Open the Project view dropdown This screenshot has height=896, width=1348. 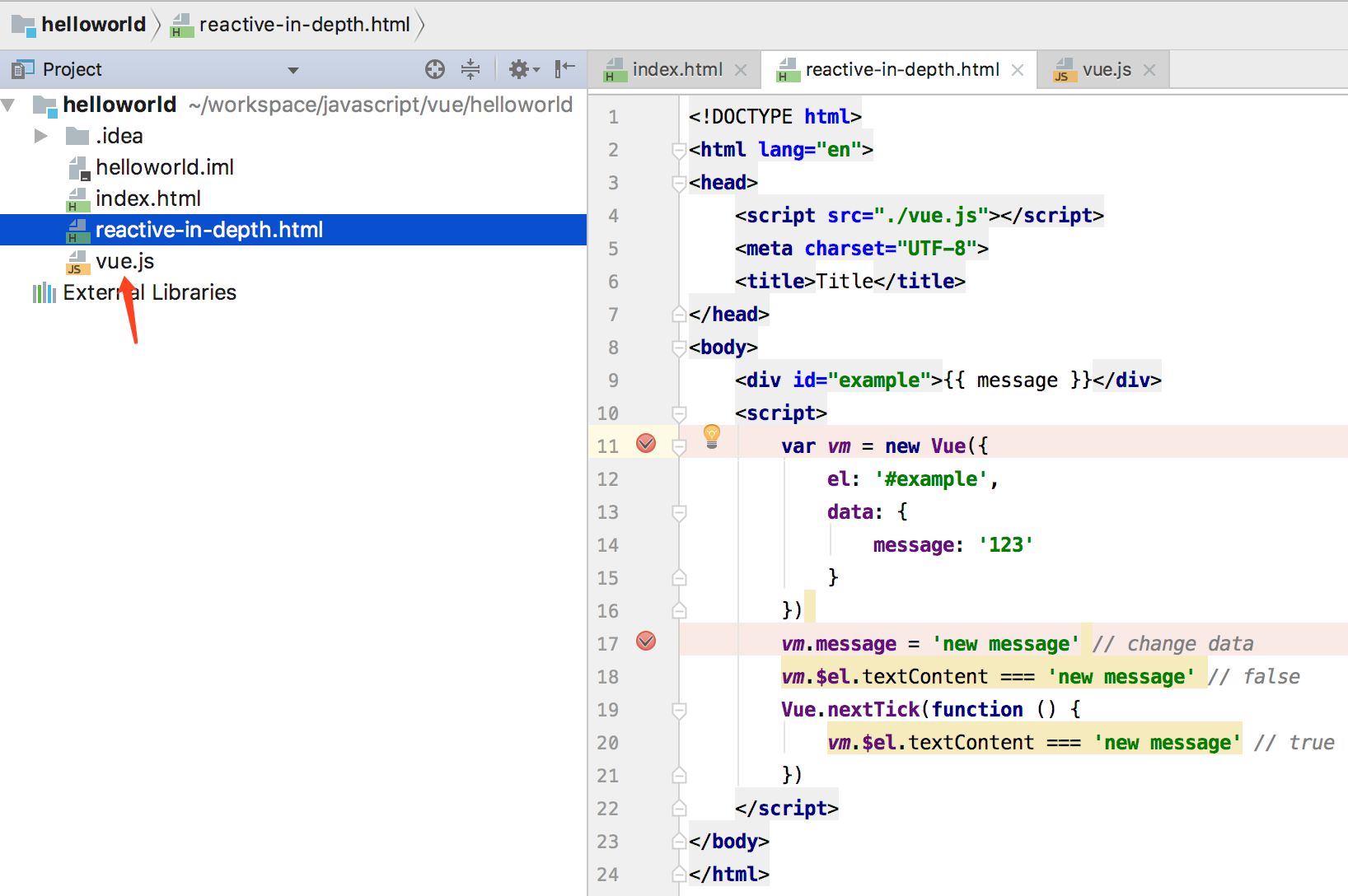pyautogui.click(x=293, y=70)
